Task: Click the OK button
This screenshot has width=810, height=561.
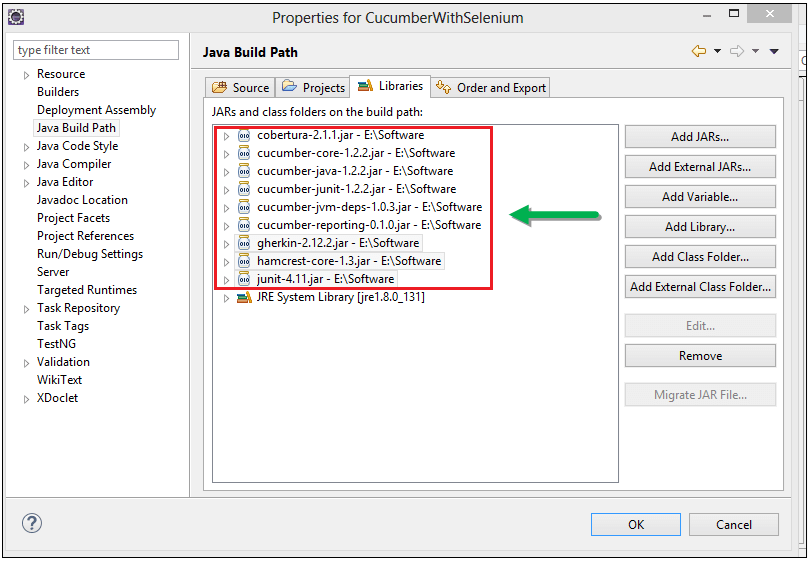Action: point(635,524)
